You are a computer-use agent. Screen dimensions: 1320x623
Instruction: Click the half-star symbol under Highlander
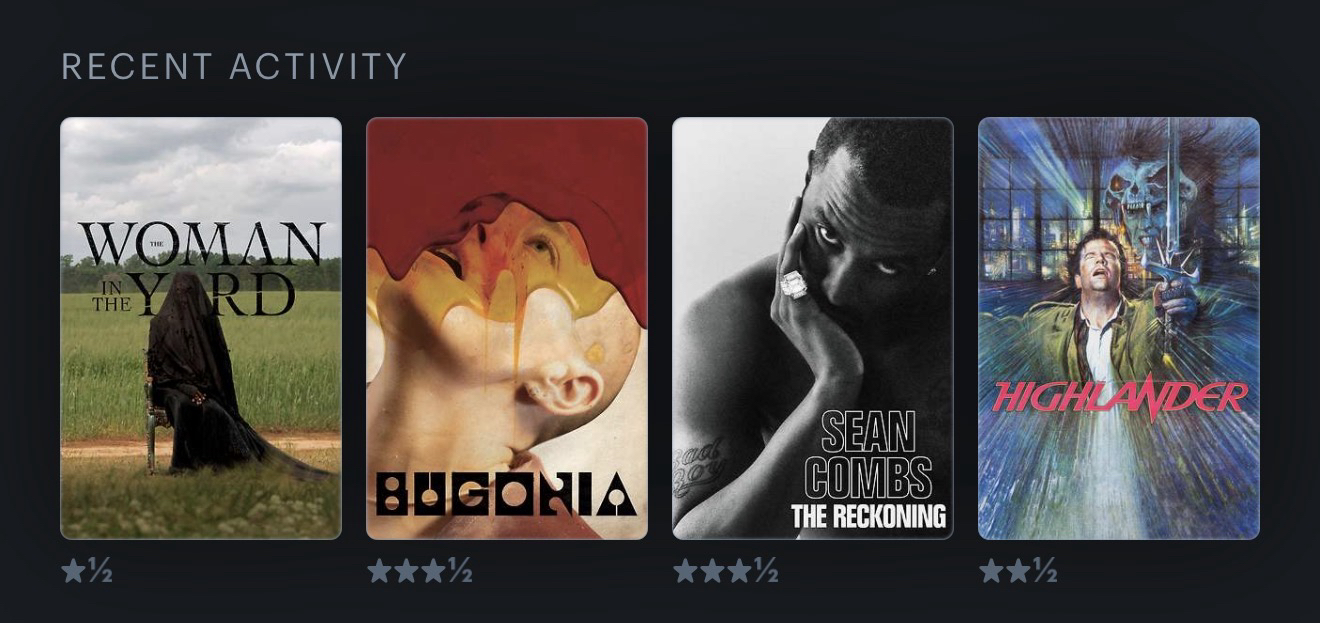[1044, 571]
